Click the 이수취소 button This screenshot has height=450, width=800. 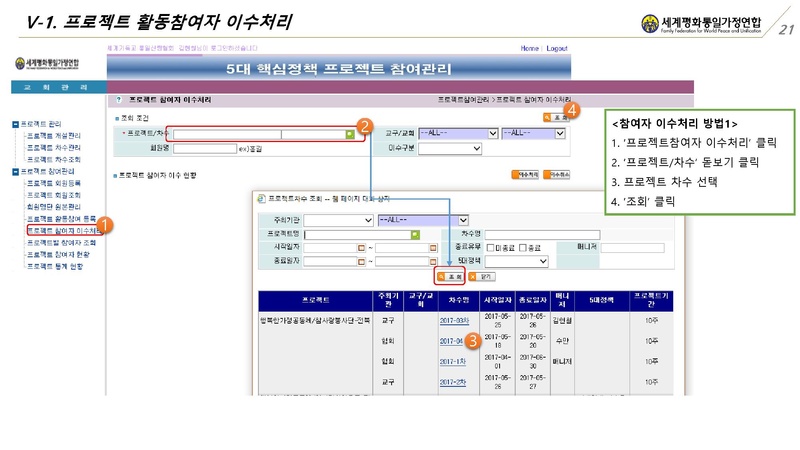click(557, 174)
